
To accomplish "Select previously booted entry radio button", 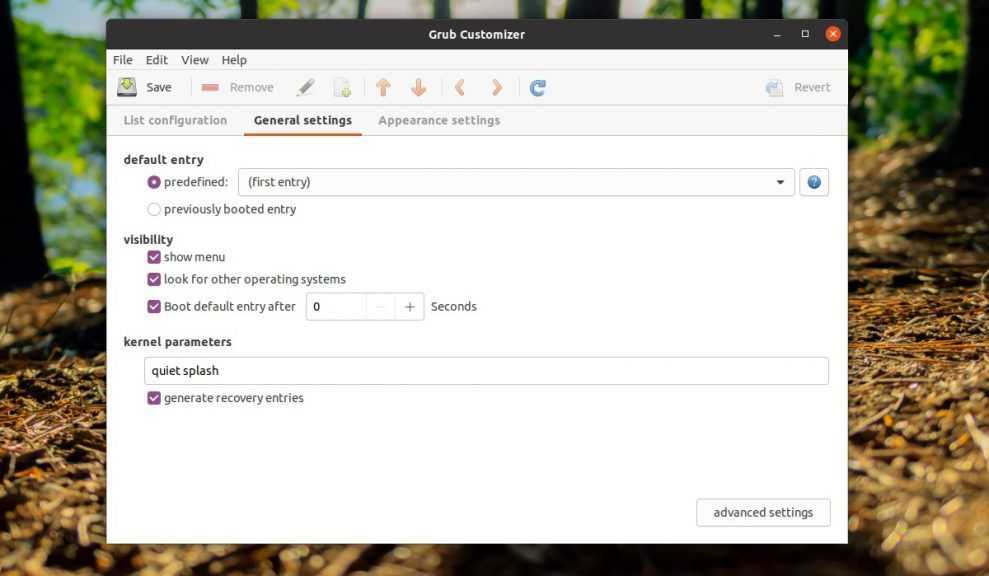I will tap(154, 209).
